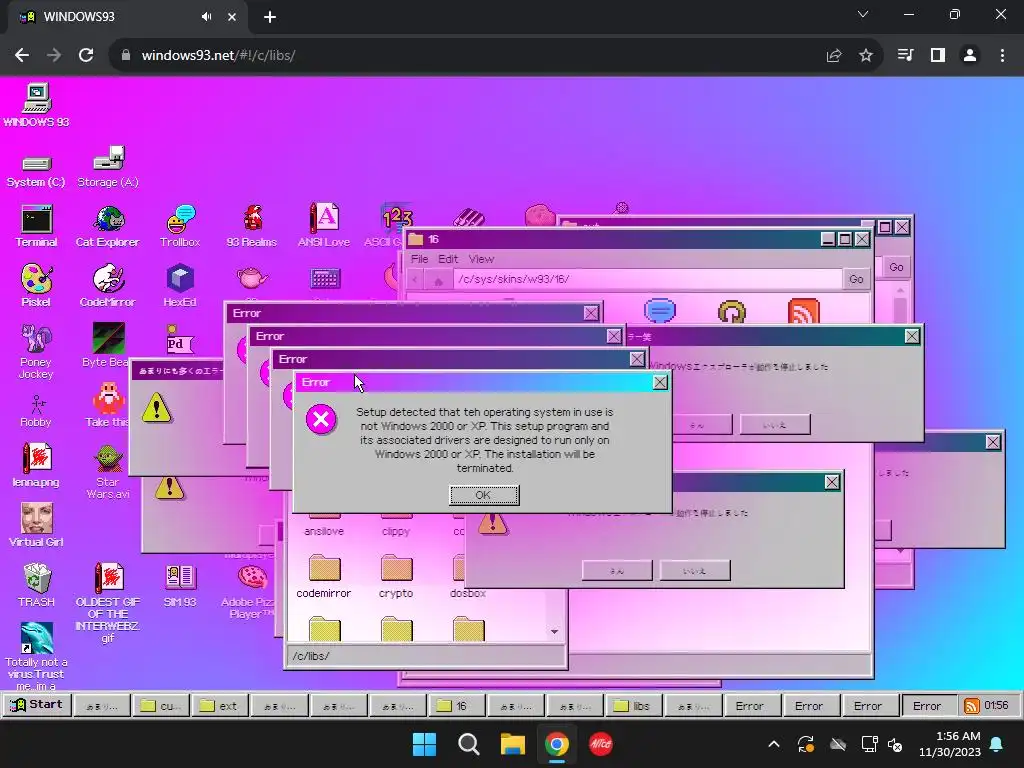
Task: Open File Explorer from taskbar
Action: (x=513, y=744)
